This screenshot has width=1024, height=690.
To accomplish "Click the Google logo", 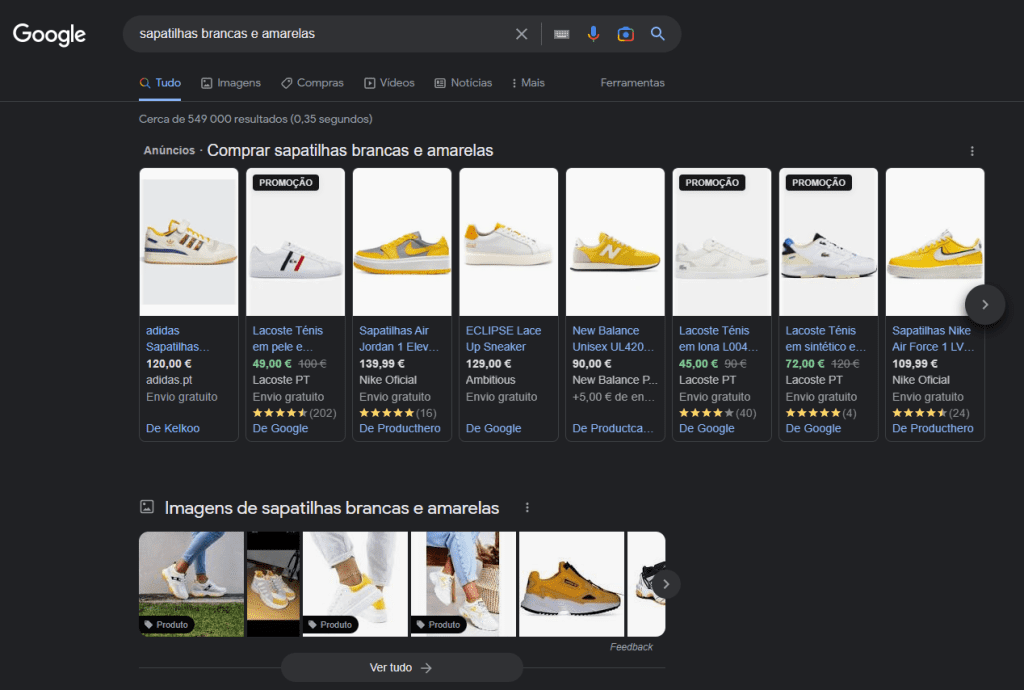I will [50, 35].
